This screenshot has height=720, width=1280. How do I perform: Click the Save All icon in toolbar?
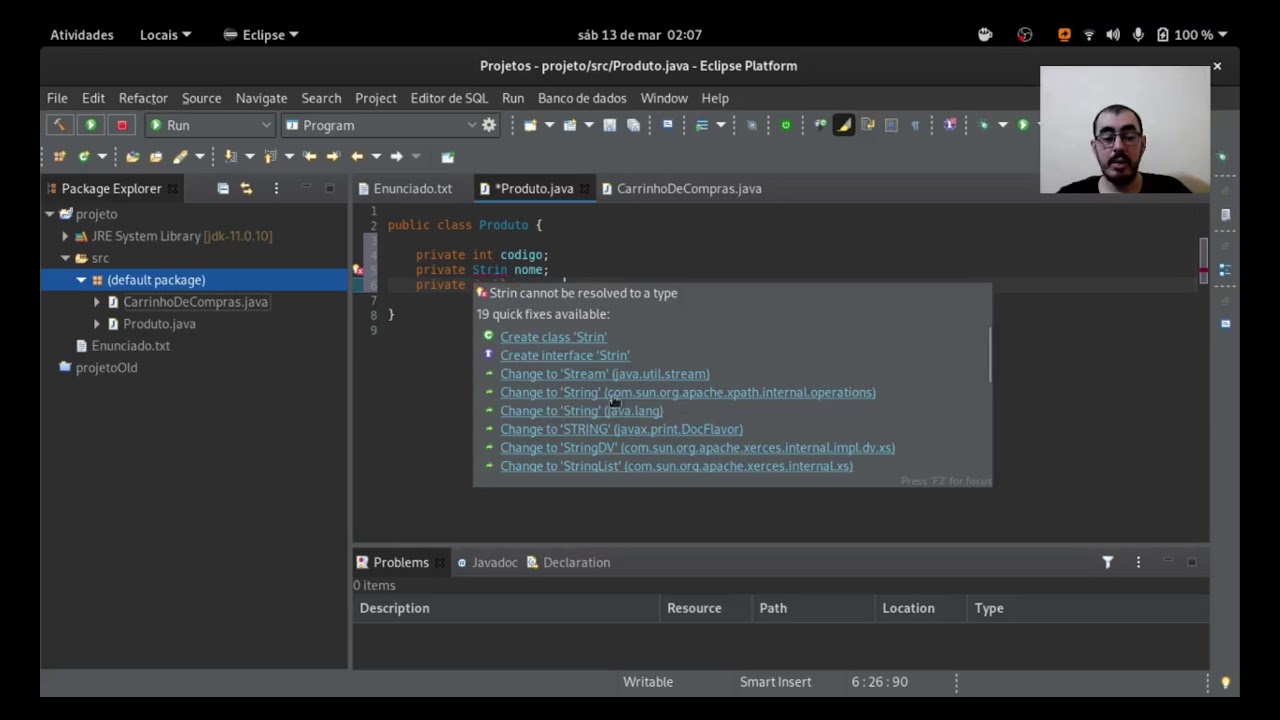[x=633, y=125]
